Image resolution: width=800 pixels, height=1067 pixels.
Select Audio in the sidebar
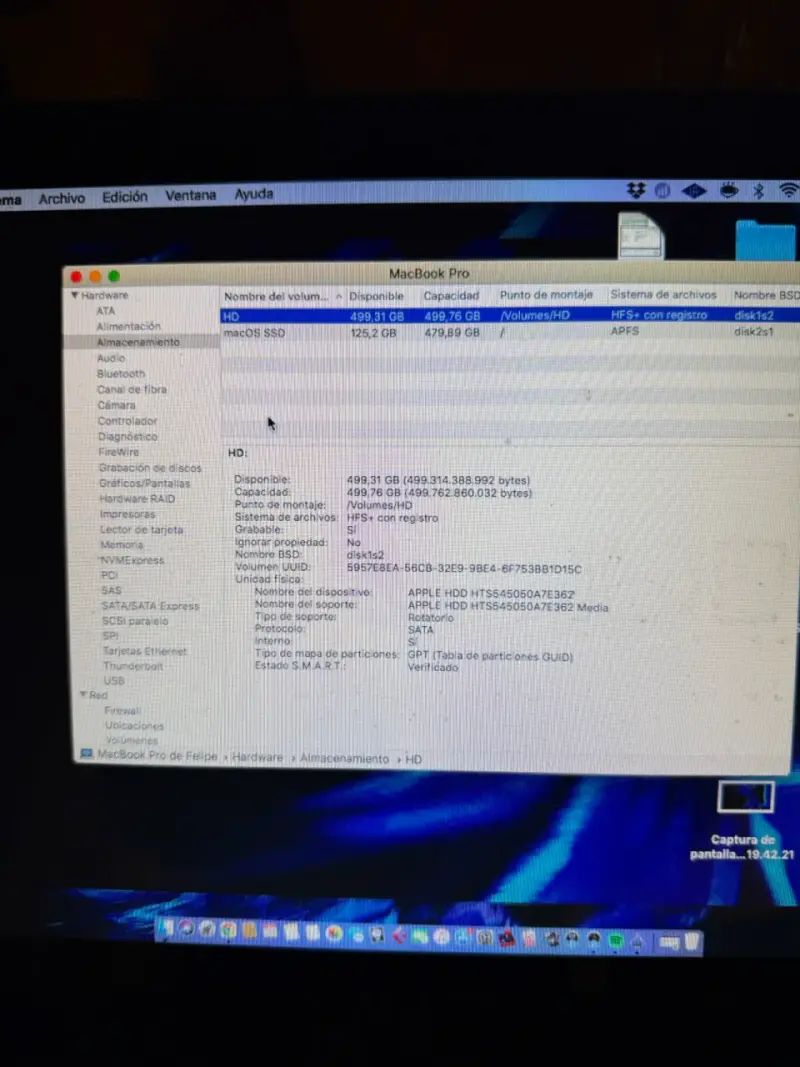(111, 358)
